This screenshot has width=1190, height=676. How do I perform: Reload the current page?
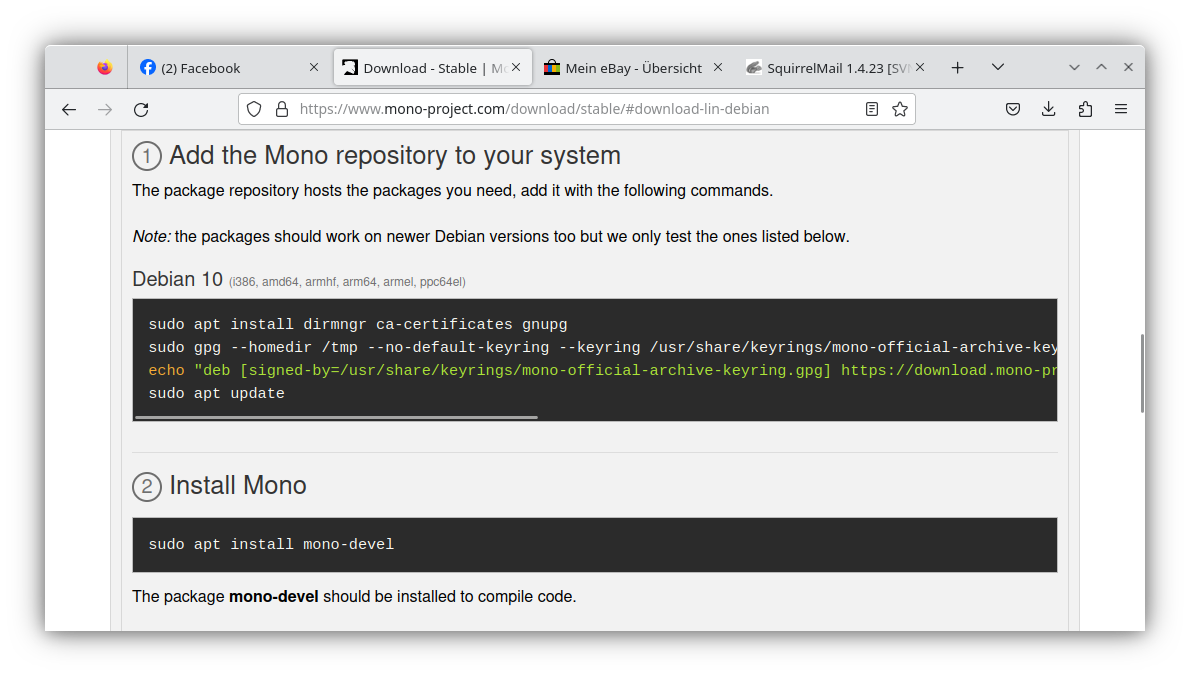(x=141, y=109)
